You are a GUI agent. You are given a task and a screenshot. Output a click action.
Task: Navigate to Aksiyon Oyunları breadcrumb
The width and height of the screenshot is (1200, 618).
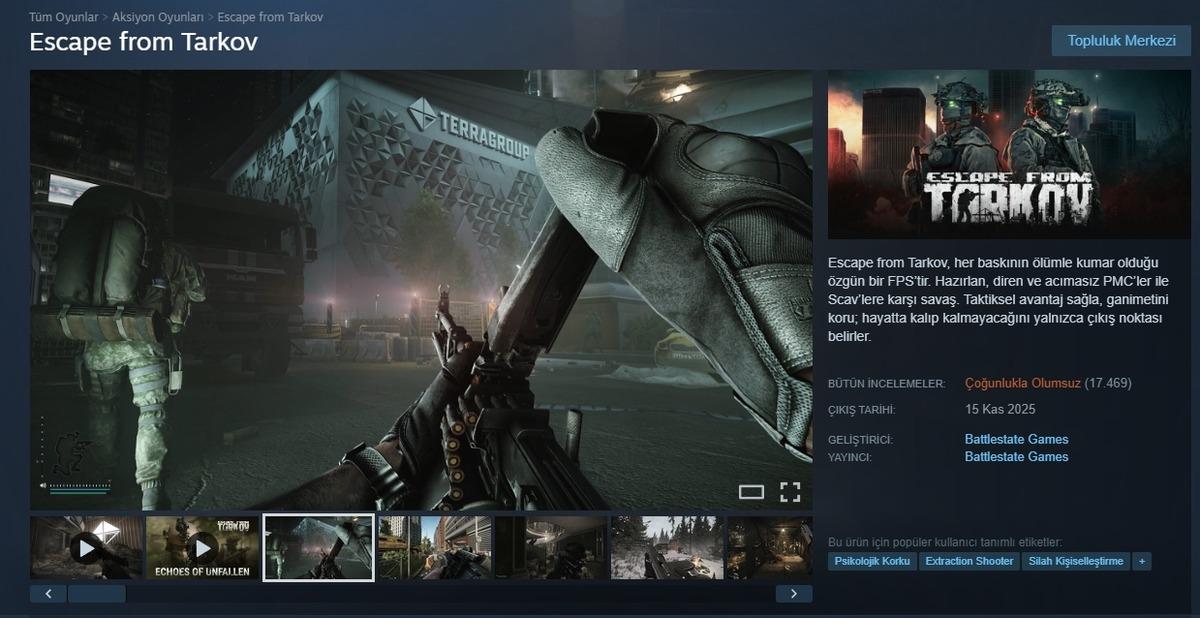158,17
